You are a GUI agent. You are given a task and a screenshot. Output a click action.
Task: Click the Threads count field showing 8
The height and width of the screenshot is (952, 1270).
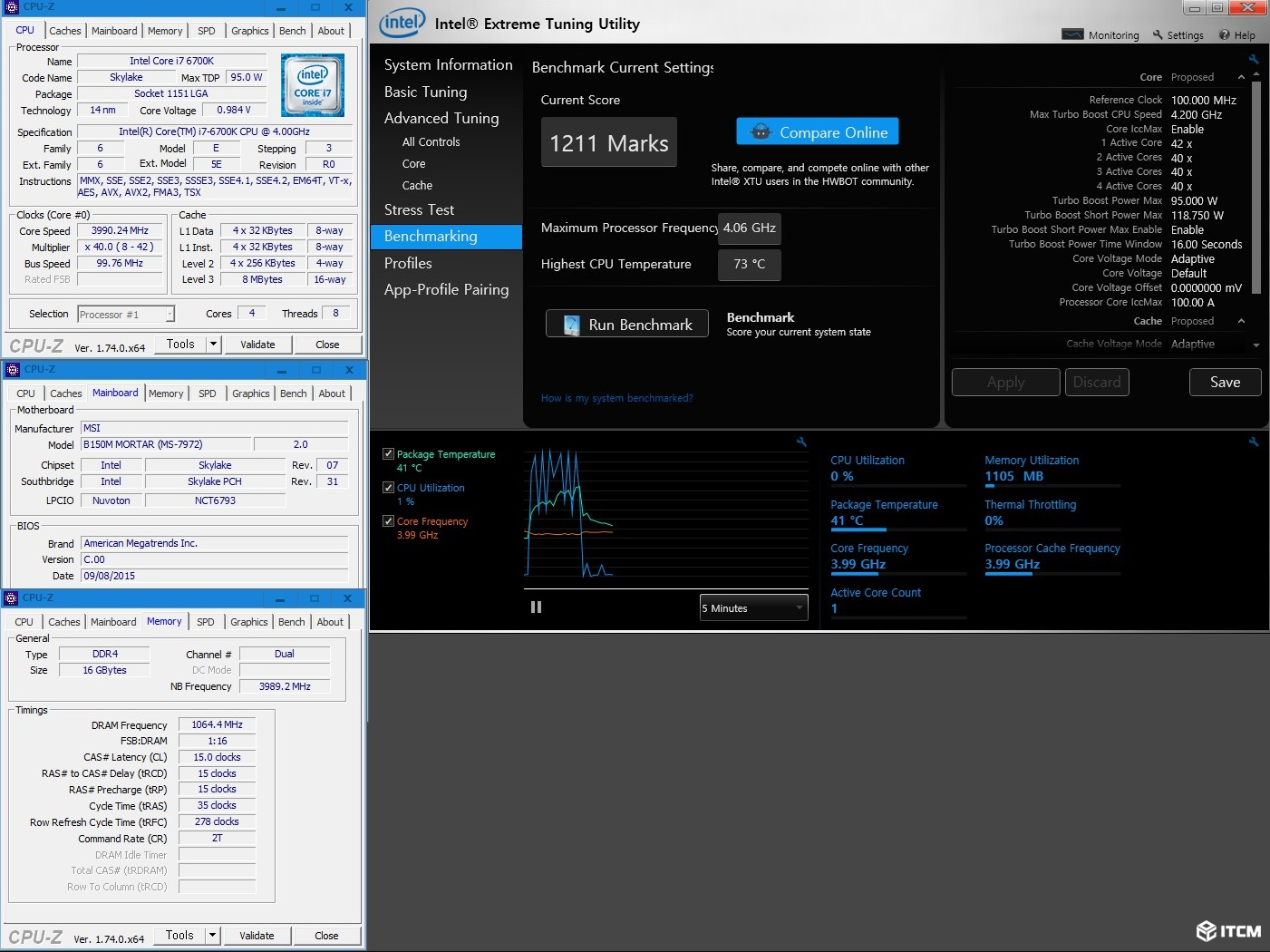click(x=335, y=313)
